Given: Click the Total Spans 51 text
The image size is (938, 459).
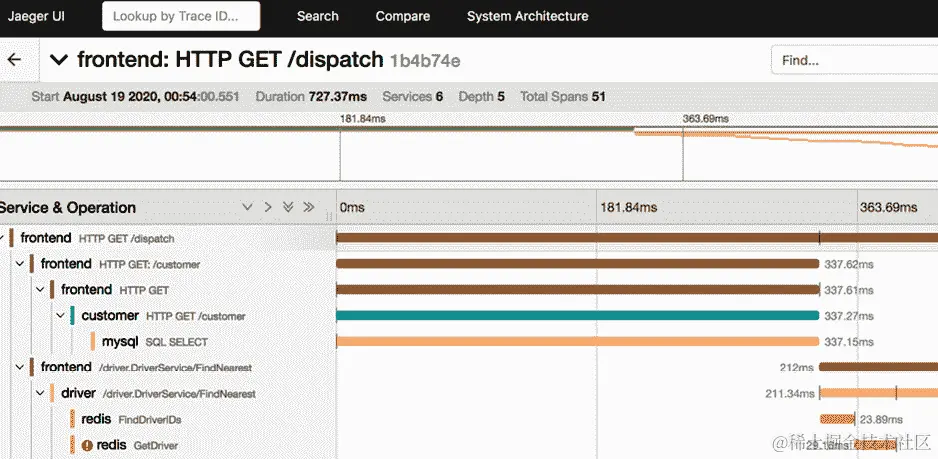Looking at the screenshot, I should (562, 96).
